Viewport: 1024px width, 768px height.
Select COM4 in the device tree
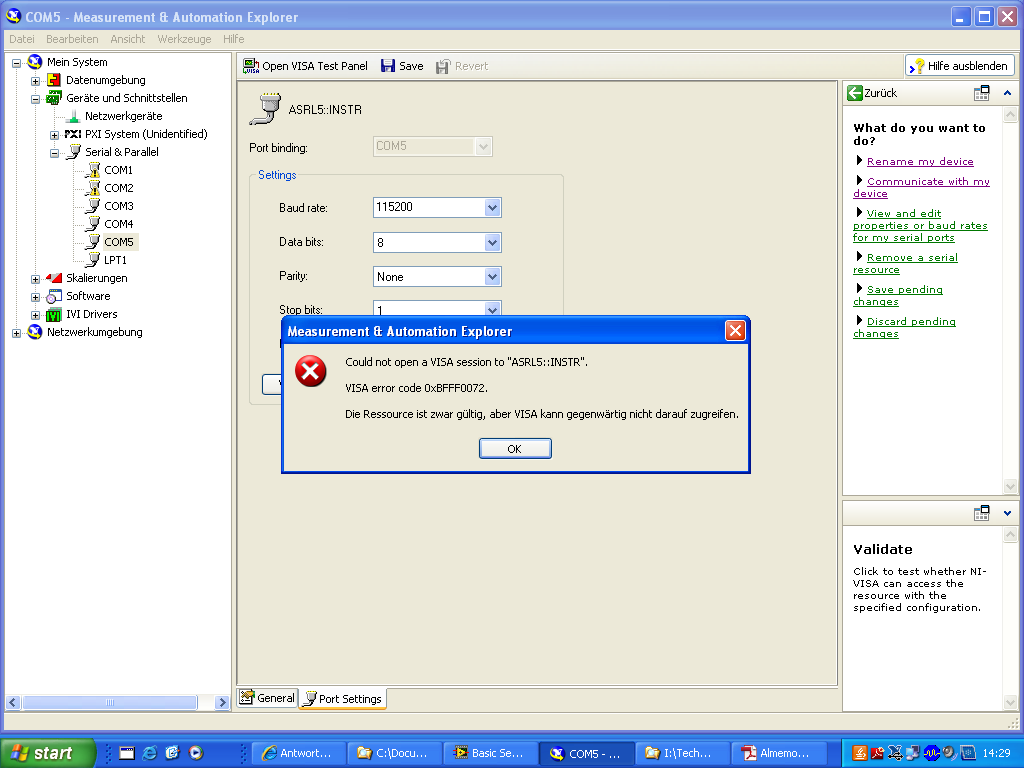point(118,224)
